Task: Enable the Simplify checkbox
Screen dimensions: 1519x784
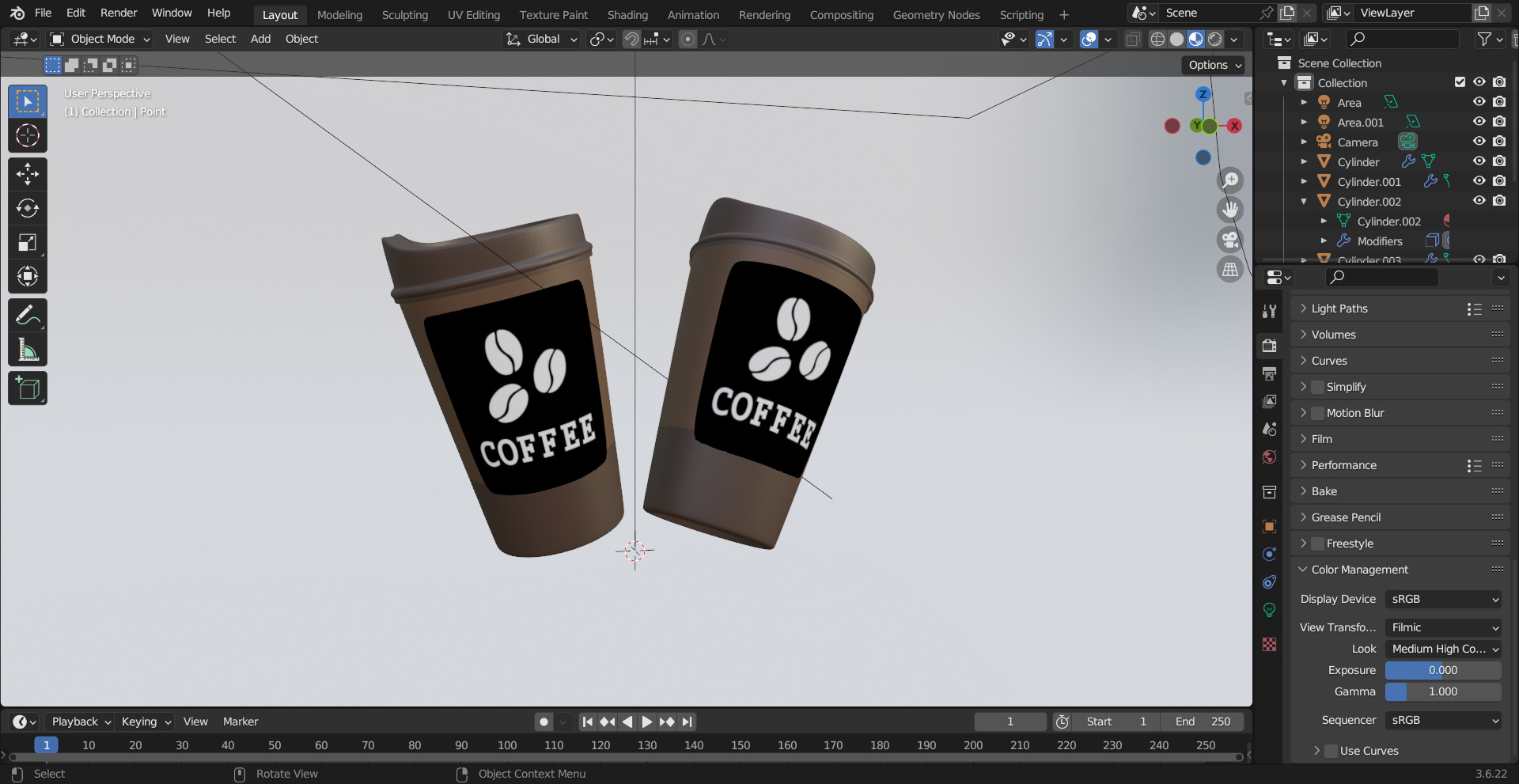Action: [x=1318, y=387]
